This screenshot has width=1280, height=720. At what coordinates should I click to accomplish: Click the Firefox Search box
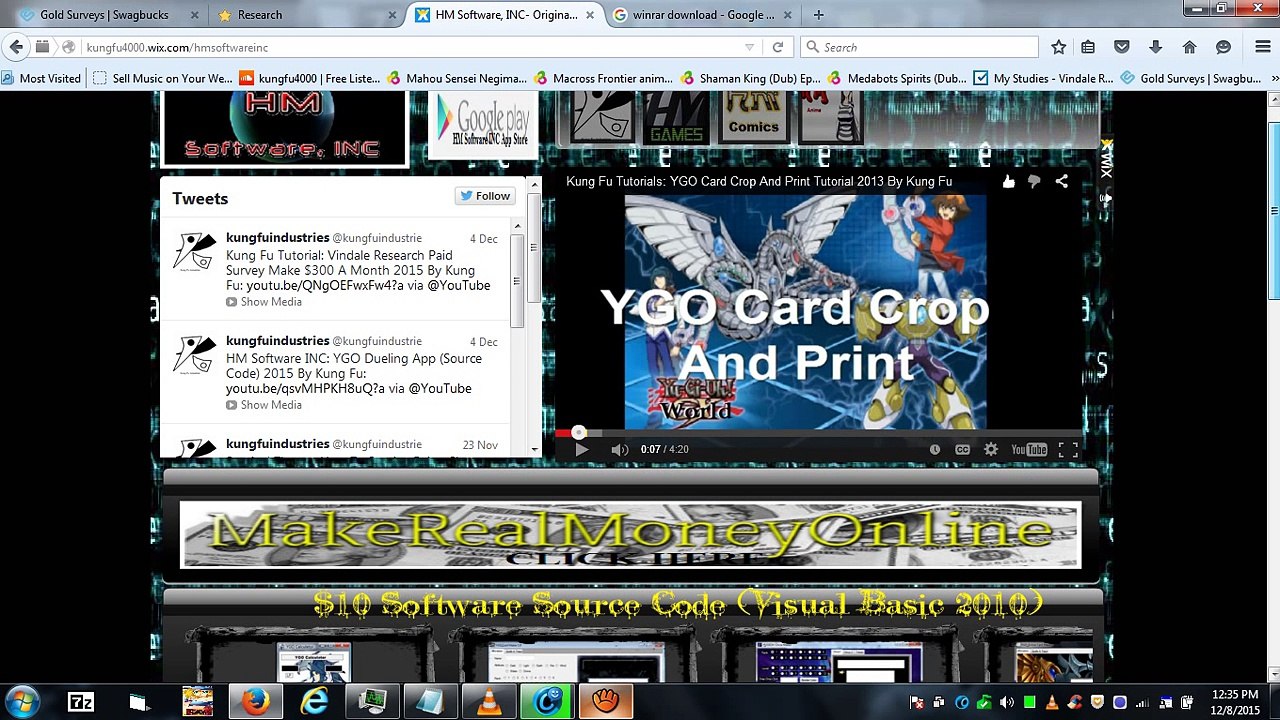point(920,47)
